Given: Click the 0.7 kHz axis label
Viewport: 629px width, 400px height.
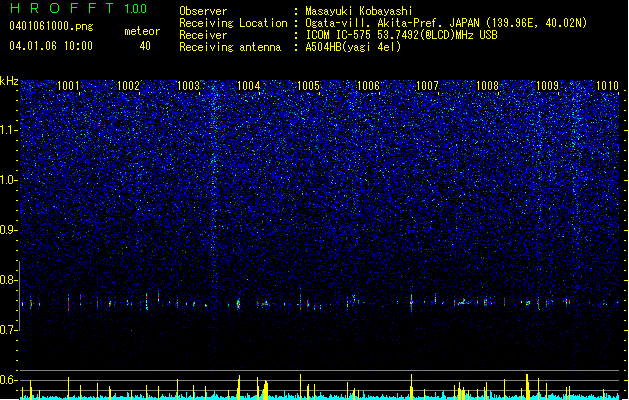Looking at the screenshot, I should coord(8,330).
